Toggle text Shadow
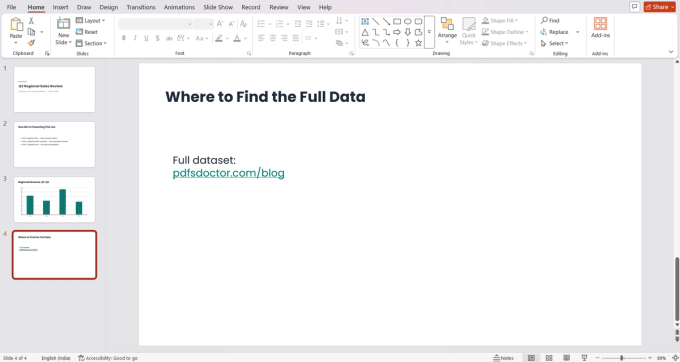This screenshot has width=680, height=362. (157, 38)
